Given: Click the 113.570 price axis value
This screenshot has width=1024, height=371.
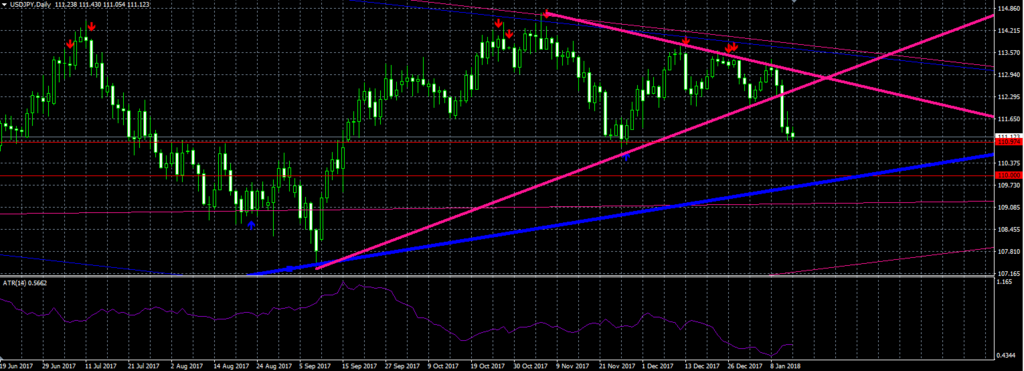Looking at the screenshot, I should pyautogui.click(x=1009, y=53).
